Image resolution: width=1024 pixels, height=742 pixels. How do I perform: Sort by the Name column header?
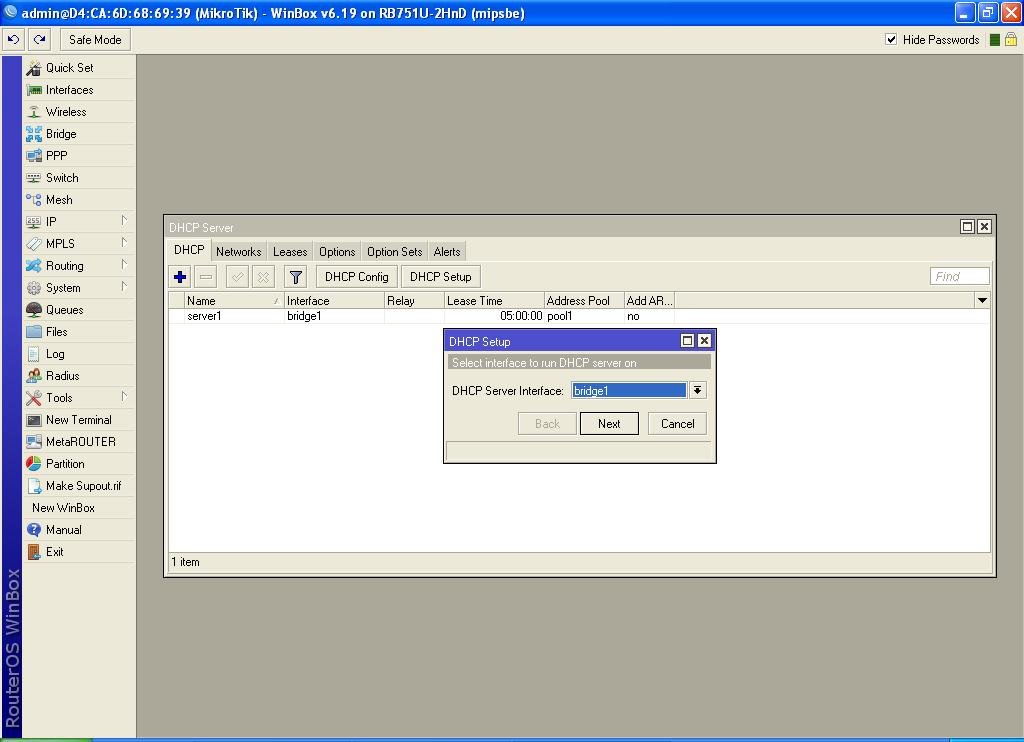click(x=234, y=300)
